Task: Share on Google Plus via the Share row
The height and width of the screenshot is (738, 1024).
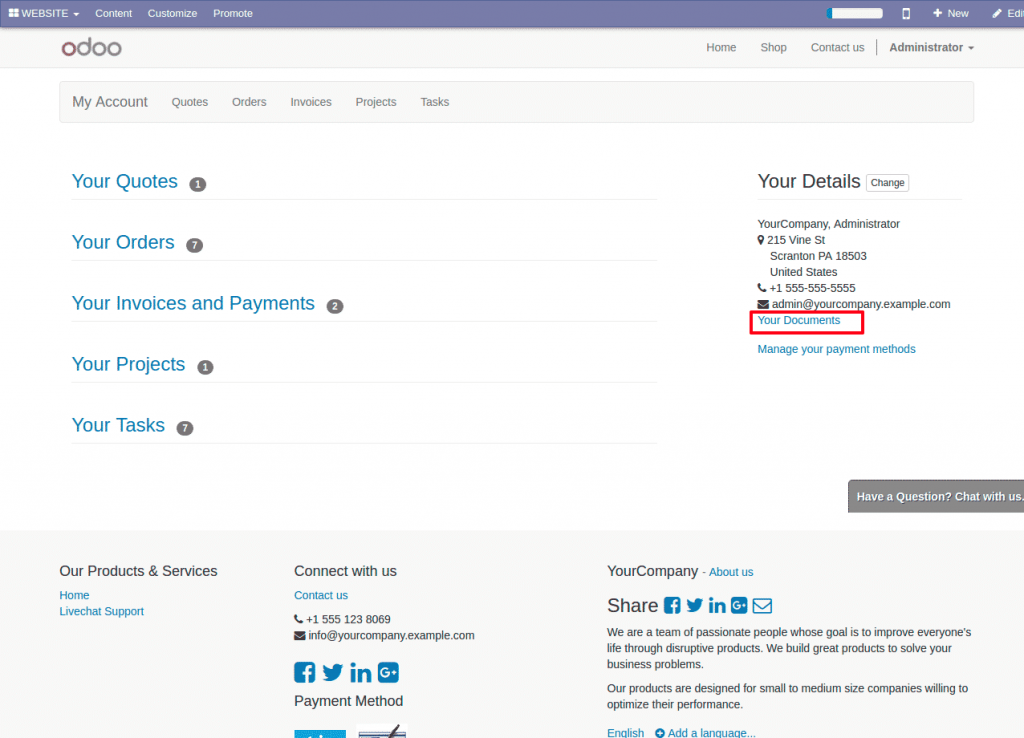Action: tap(739, 605)
